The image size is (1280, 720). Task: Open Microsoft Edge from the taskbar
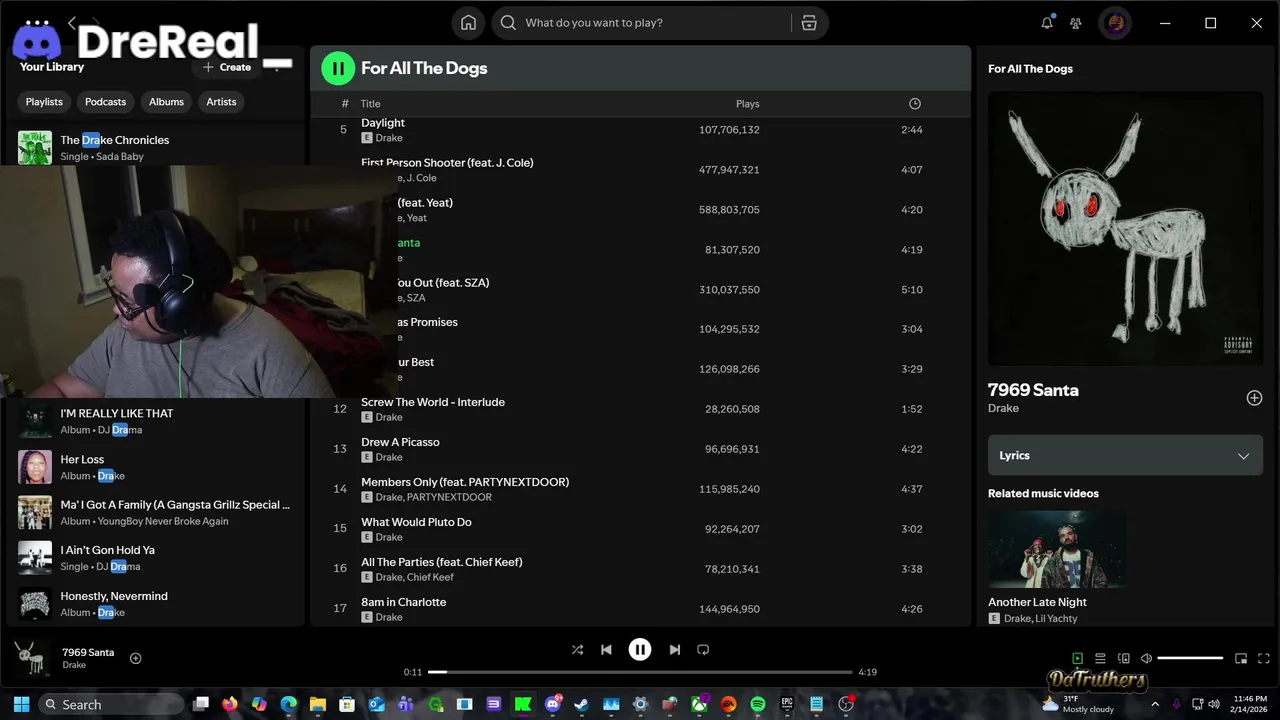pyautogui.click(x=289, y=704)
